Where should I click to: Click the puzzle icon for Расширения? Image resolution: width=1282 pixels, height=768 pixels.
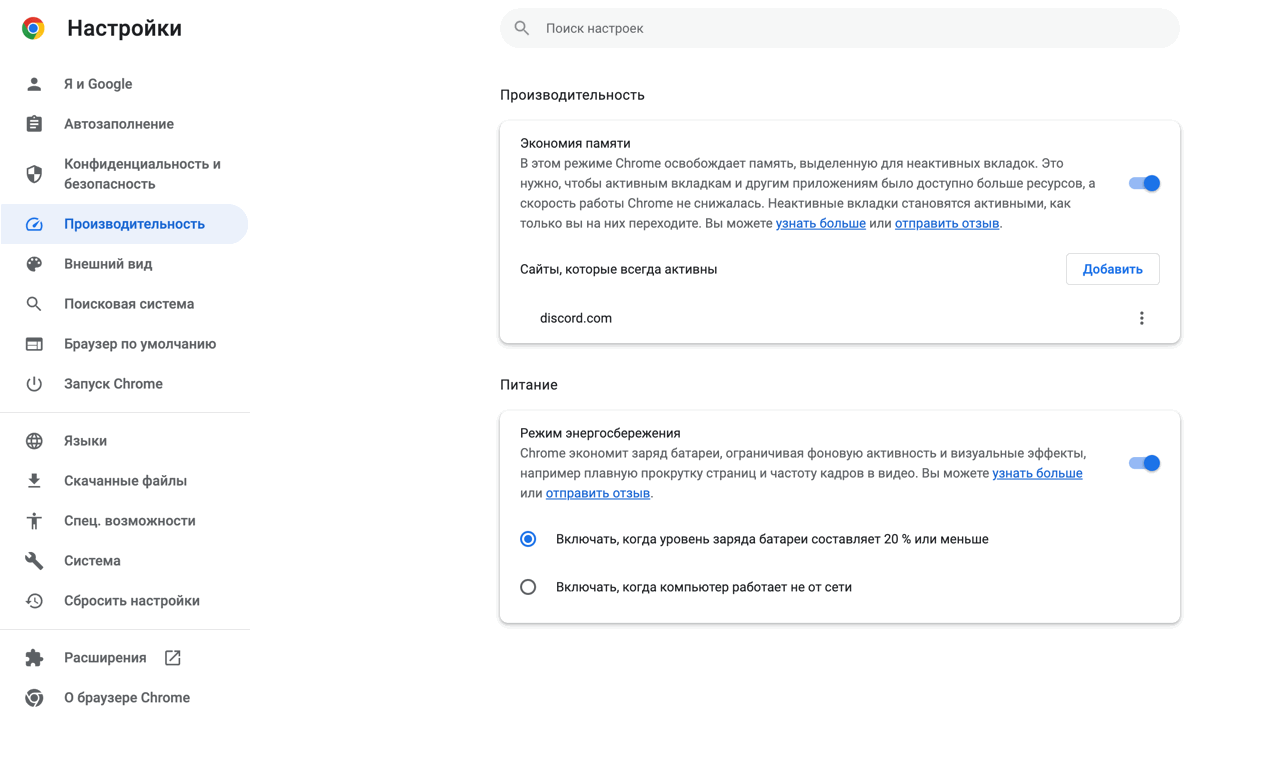coord(34,658)
